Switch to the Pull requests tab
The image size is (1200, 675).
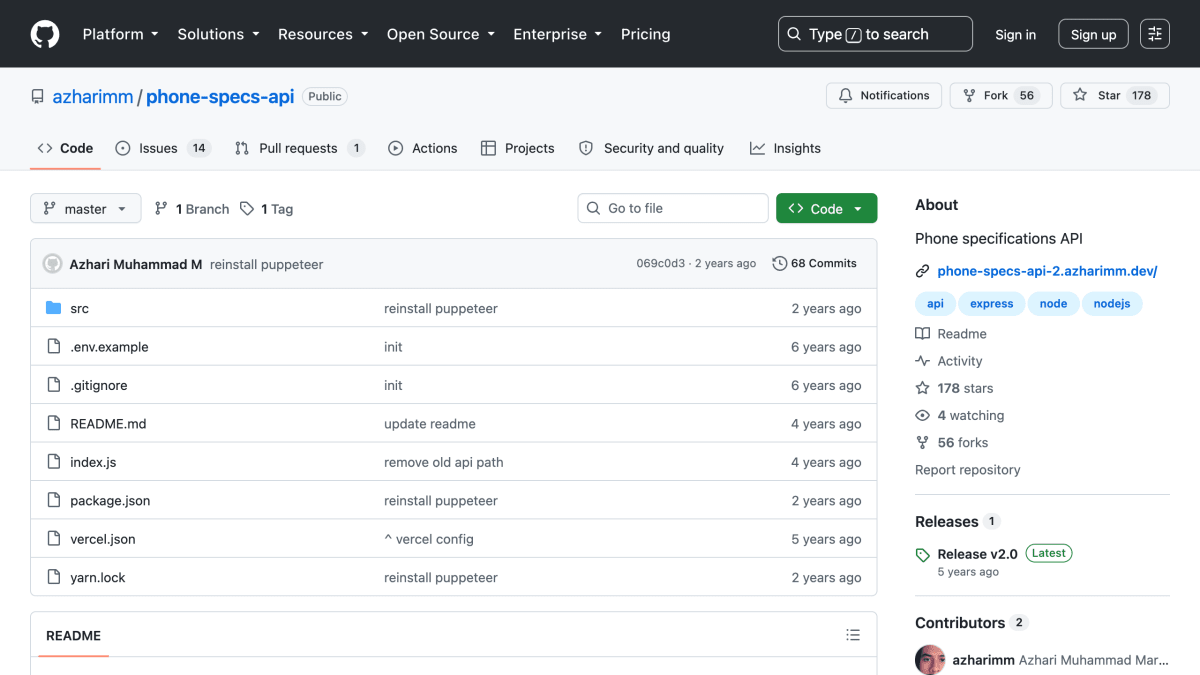(299, 148)
